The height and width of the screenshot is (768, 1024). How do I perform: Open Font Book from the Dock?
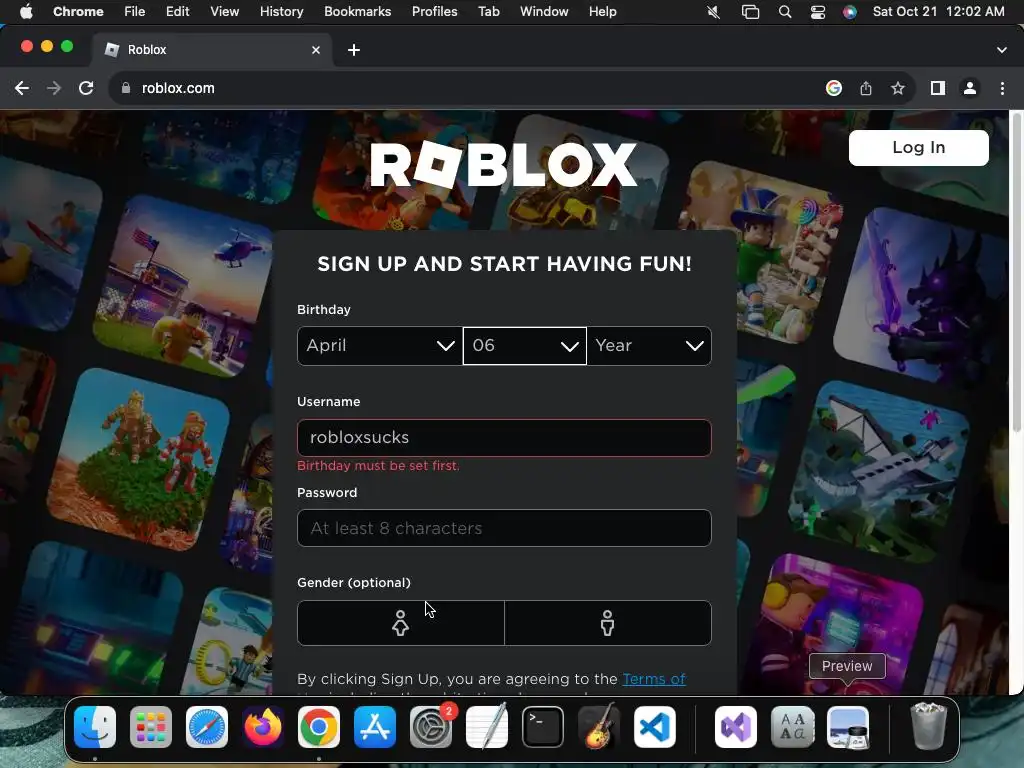[x=792, y=728]
